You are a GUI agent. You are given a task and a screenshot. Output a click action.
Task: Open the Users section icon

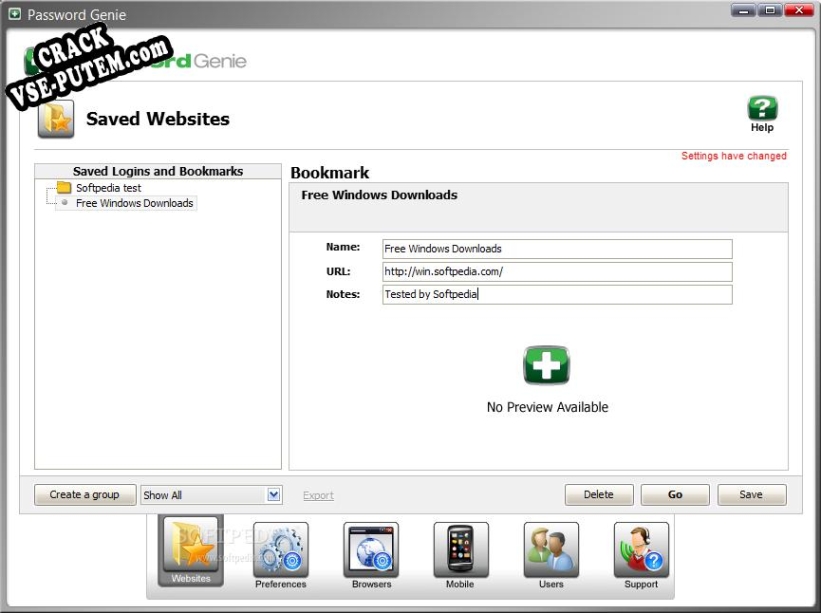(551, 549)
